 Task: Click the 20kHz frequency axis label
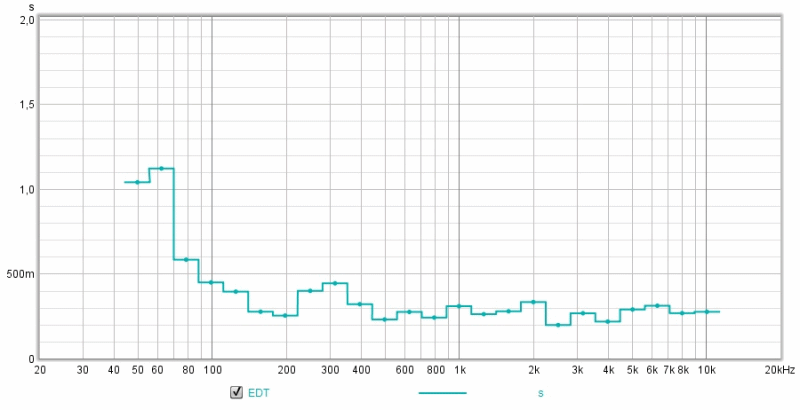click(780, 370)
